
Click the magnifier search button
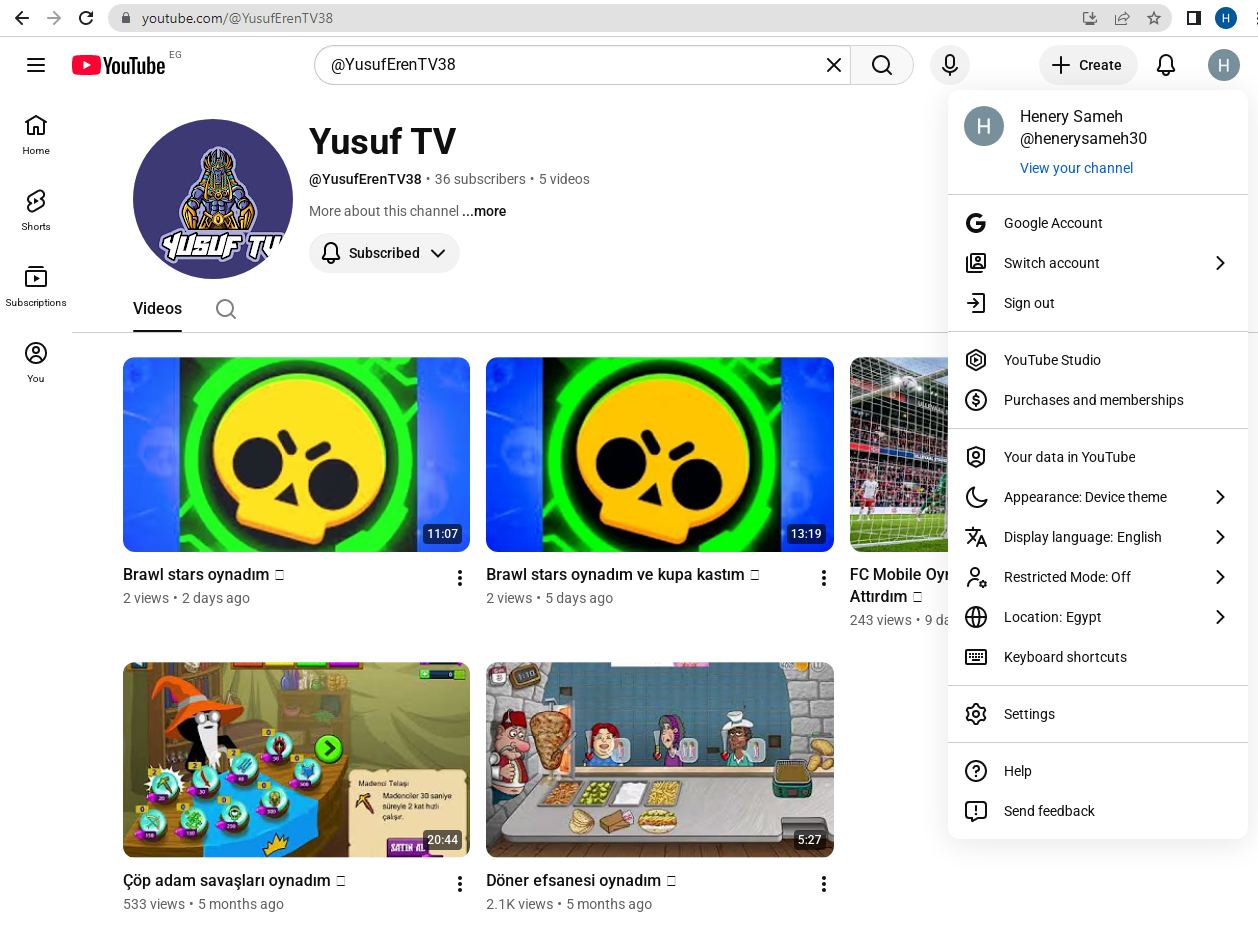point(881,65)
